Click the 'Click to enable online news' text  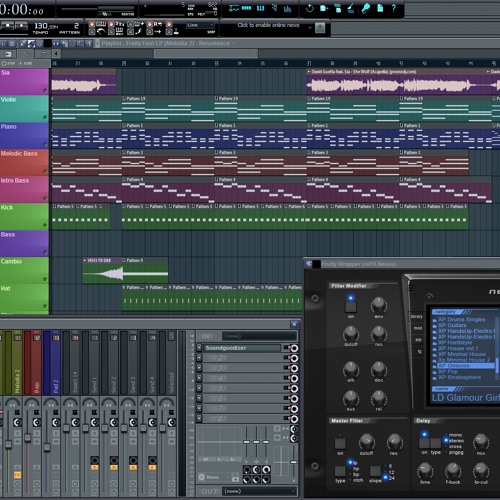coord(268,25)
